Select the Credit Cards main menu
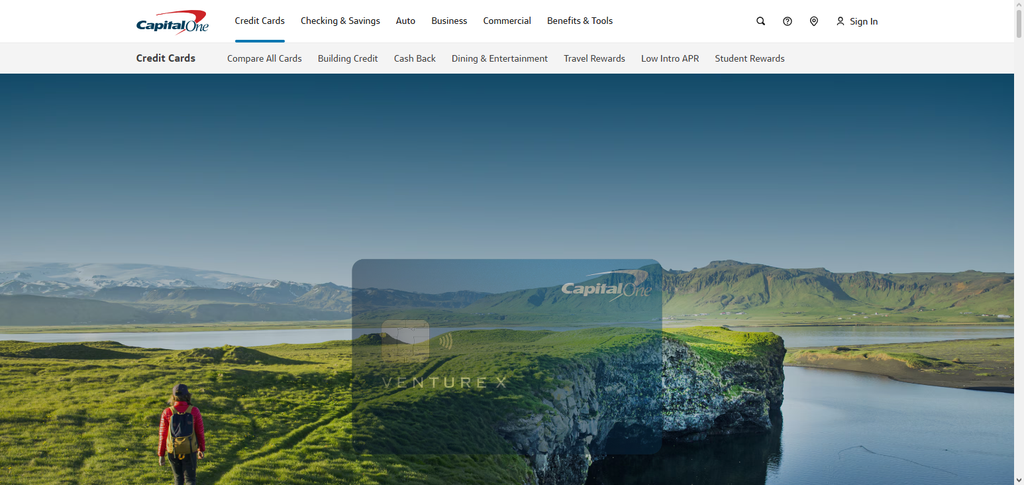 pos(260,21)
